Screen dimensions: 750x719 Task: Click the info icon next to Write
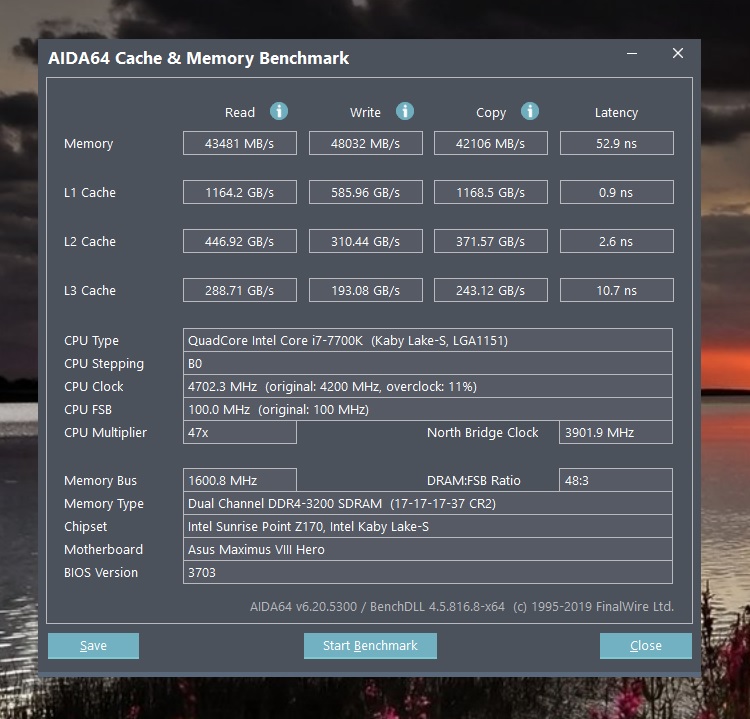point(405,111)
